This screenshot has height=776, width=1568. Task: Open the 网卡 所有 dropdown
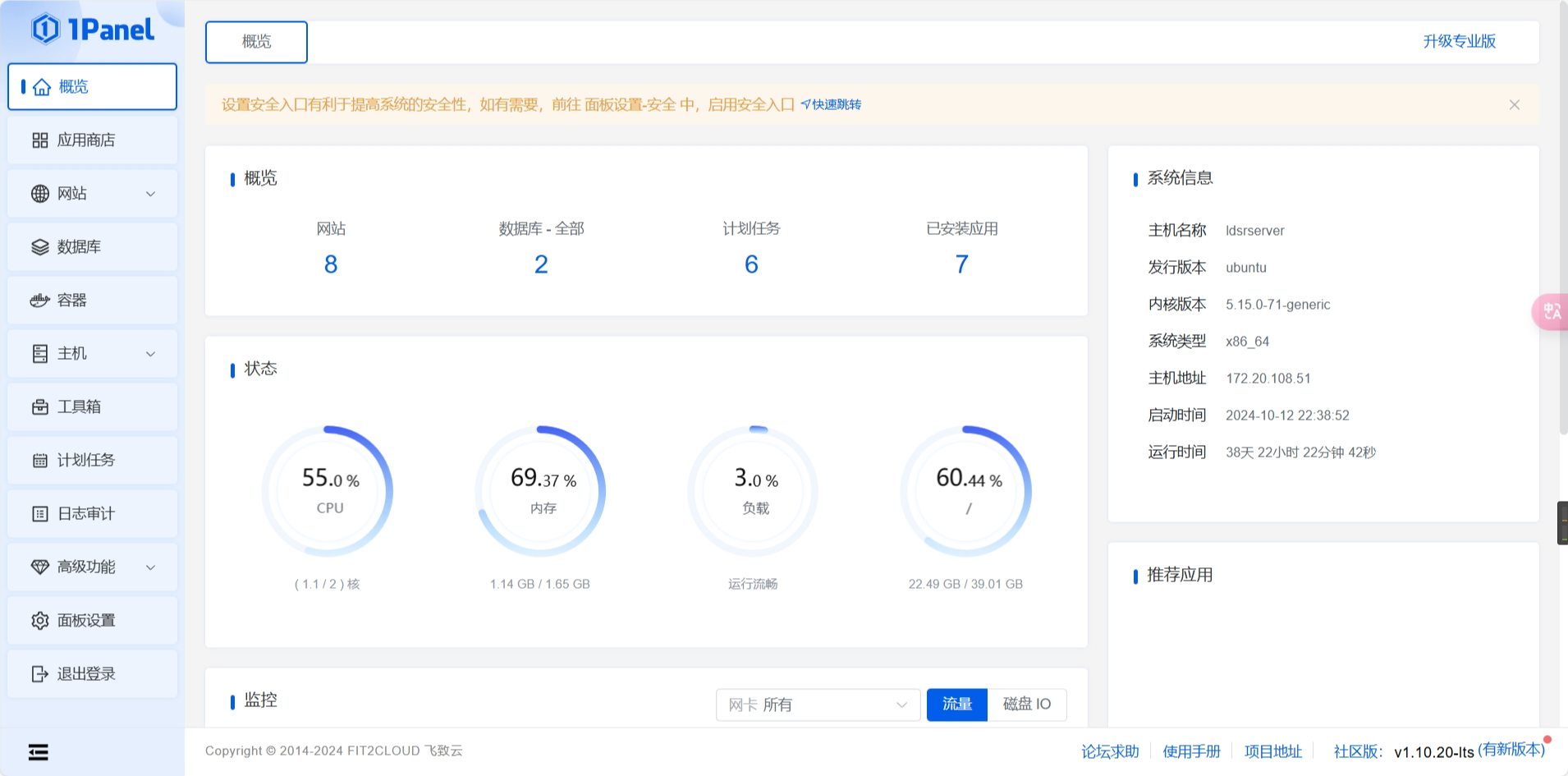[x=817, y=705]
